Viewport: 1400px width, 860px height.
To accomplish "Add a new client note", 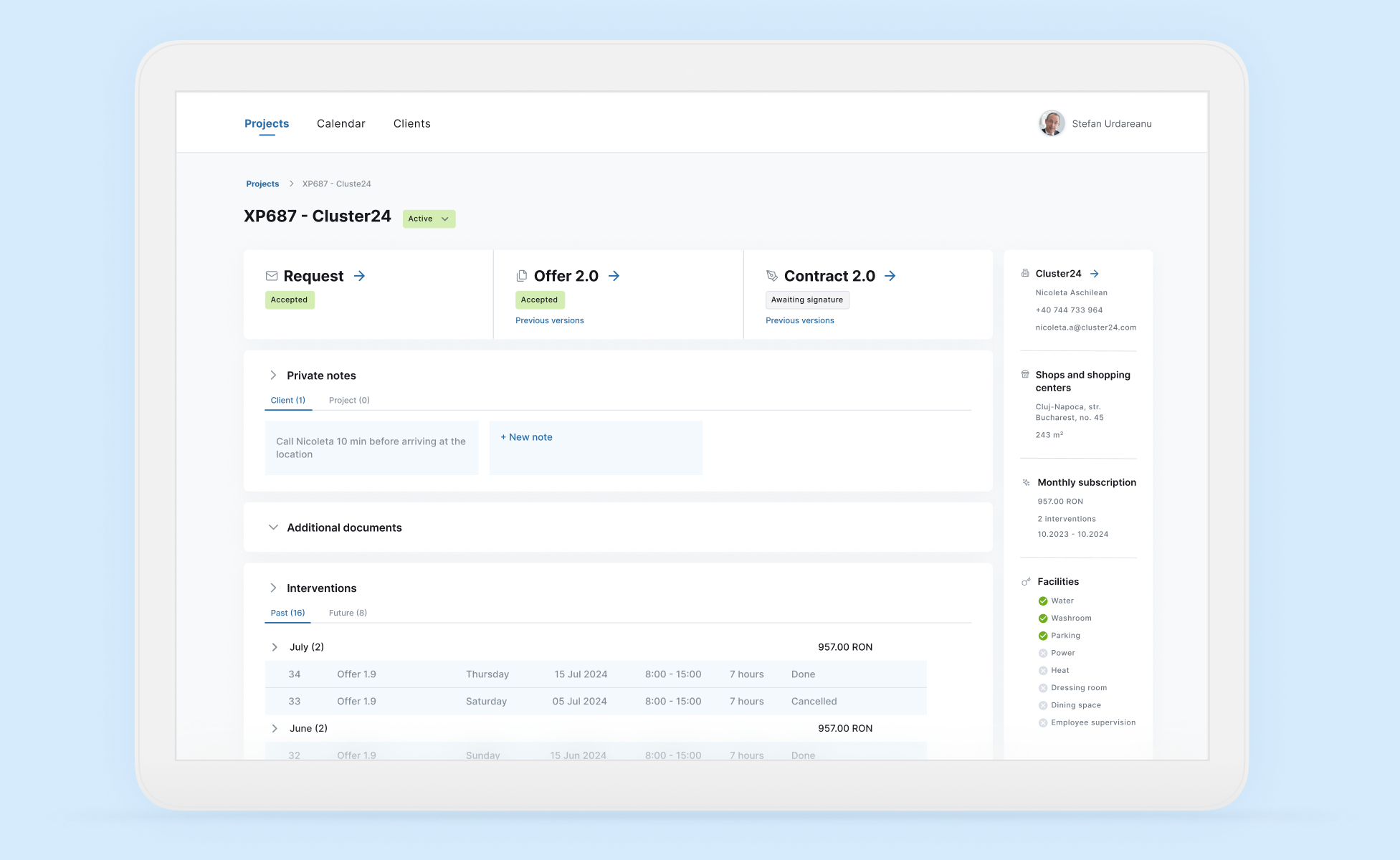I will [525, 437].
